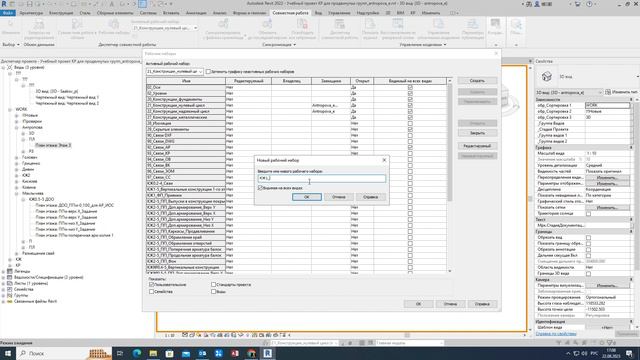Switch to the Управление ribbon tab

pos(339,13)
